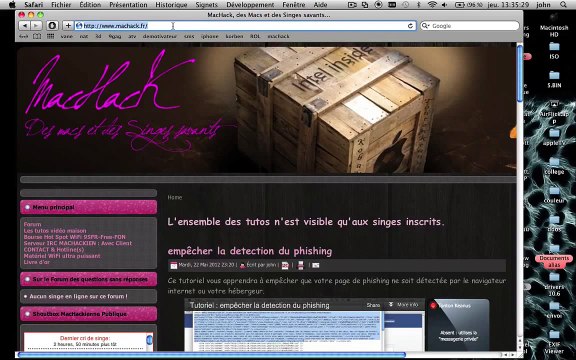Go back with Safari's back arrow
Image resolution: width=576 pixels, height=360 pixels.
(25, 26)
